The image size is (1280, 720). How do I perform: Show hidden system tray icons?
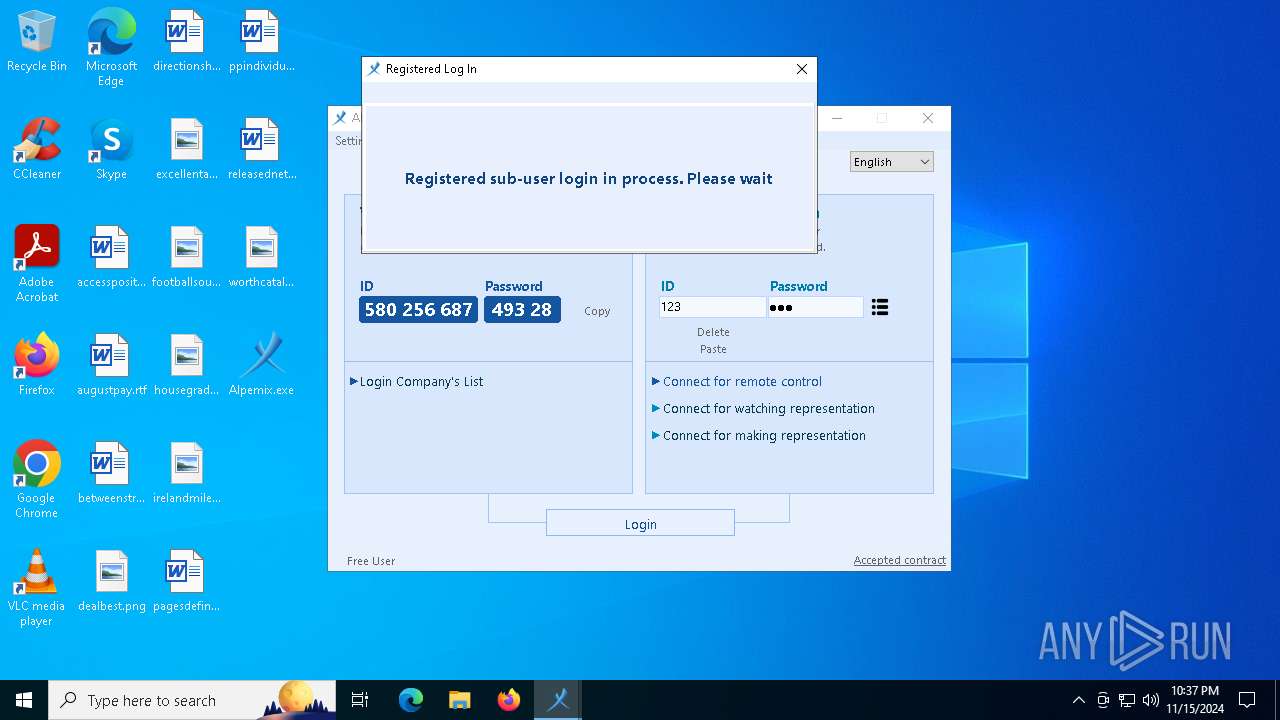[x=1078, y=700]
